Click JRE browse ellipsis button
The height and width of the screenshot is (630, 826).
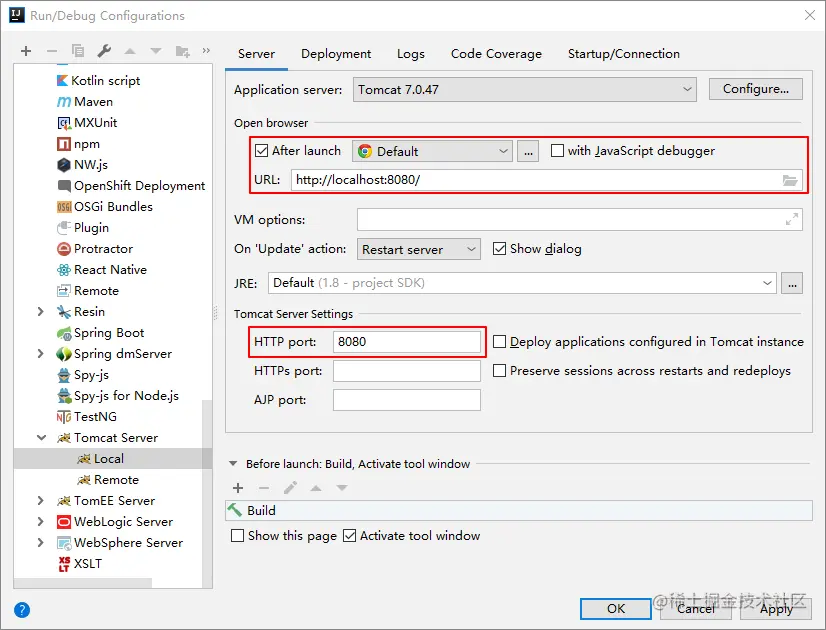[792, 283]
